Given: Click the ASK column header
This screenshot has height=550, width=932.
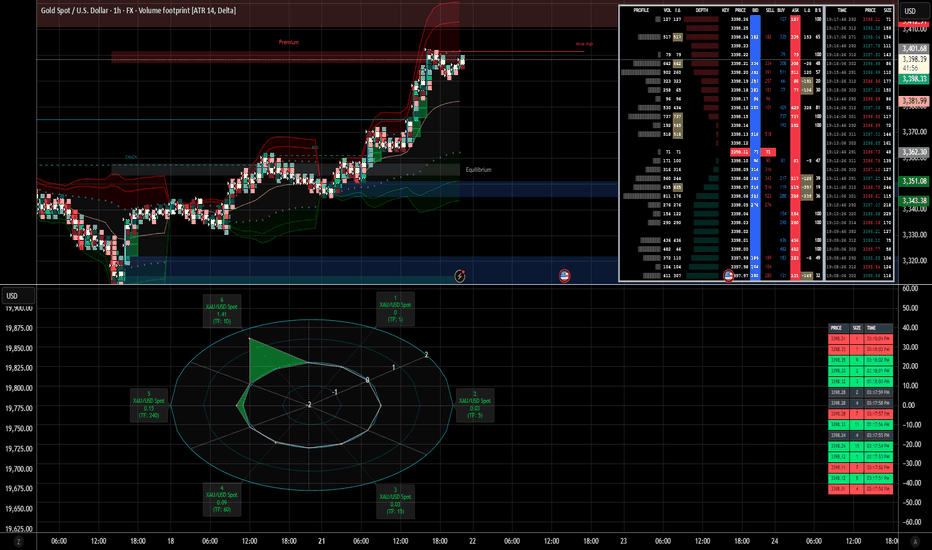Looking at the screenshot, I should click(795, 10).
